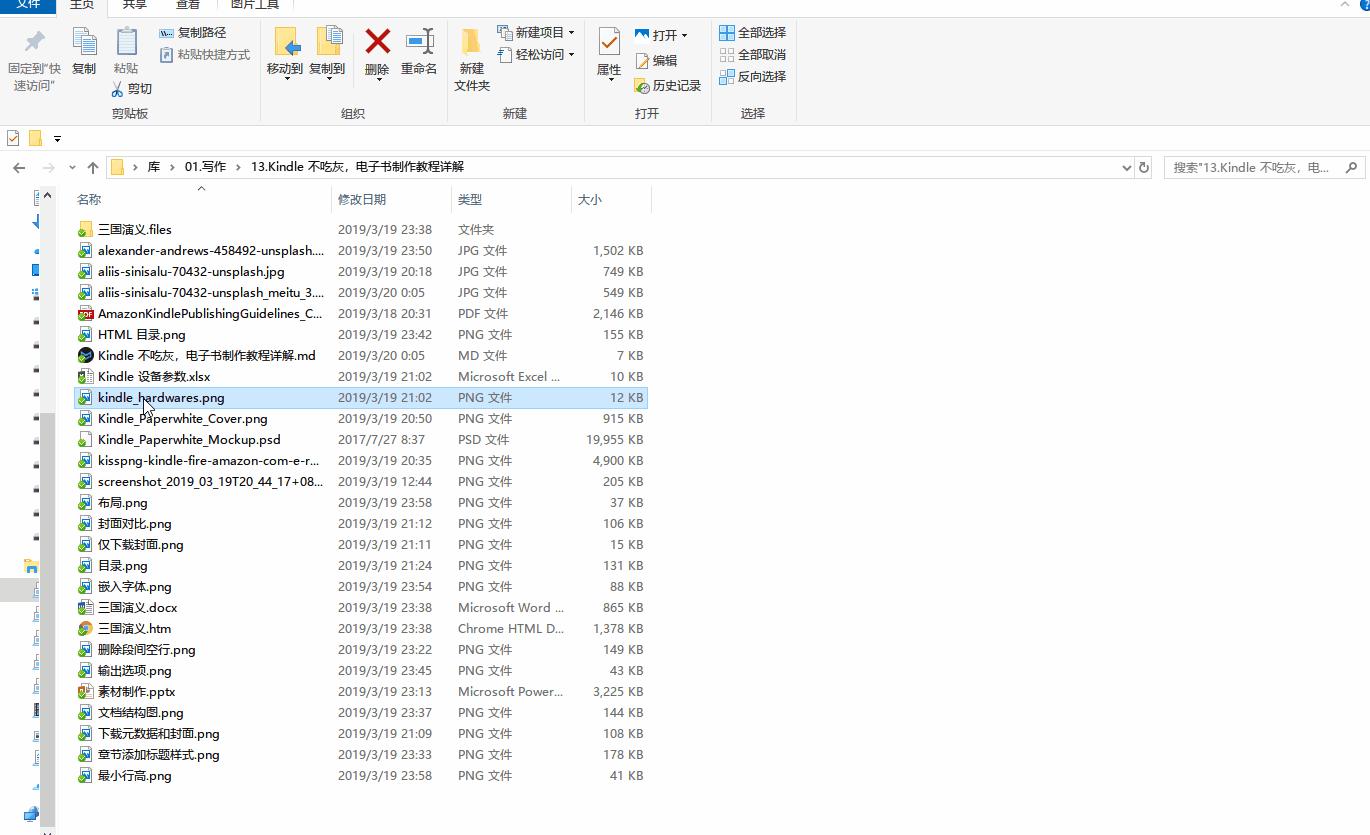This screenshot has width=1370, height=835.
Task: Click 反向选择 (Invert selection)
Action: 753,77
